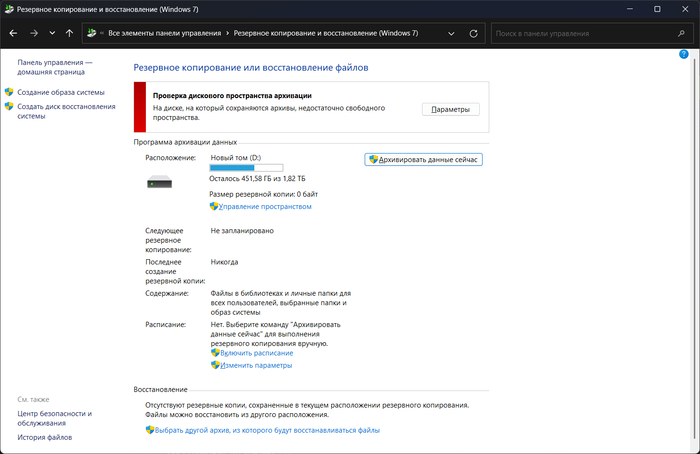Click the search magnifier icon

(681, 33)
